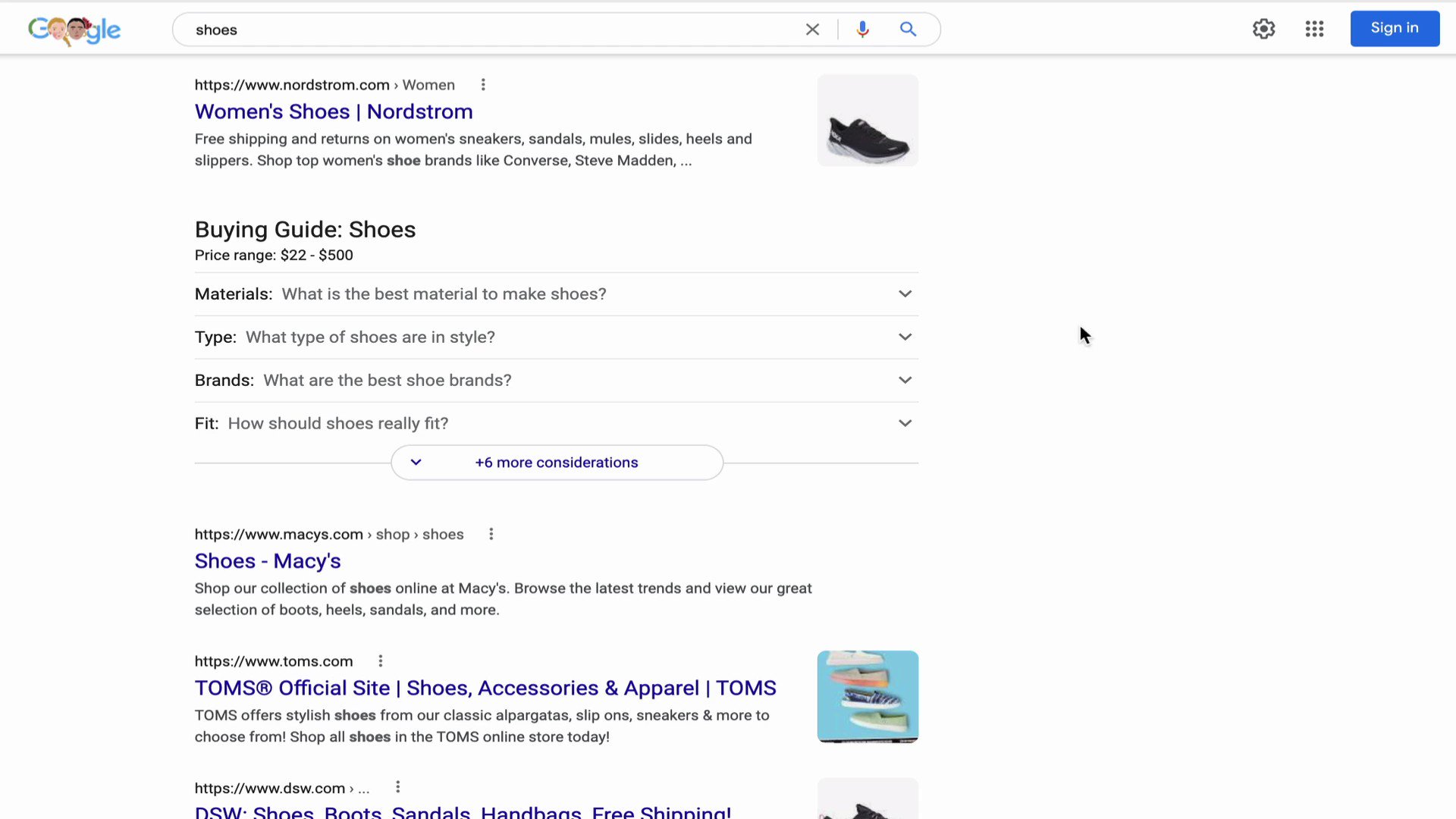Viewport: 1456px width, 819px height.
Task: Open three-dot menu beside toms.com URL
Action: (x=381, y=661)
